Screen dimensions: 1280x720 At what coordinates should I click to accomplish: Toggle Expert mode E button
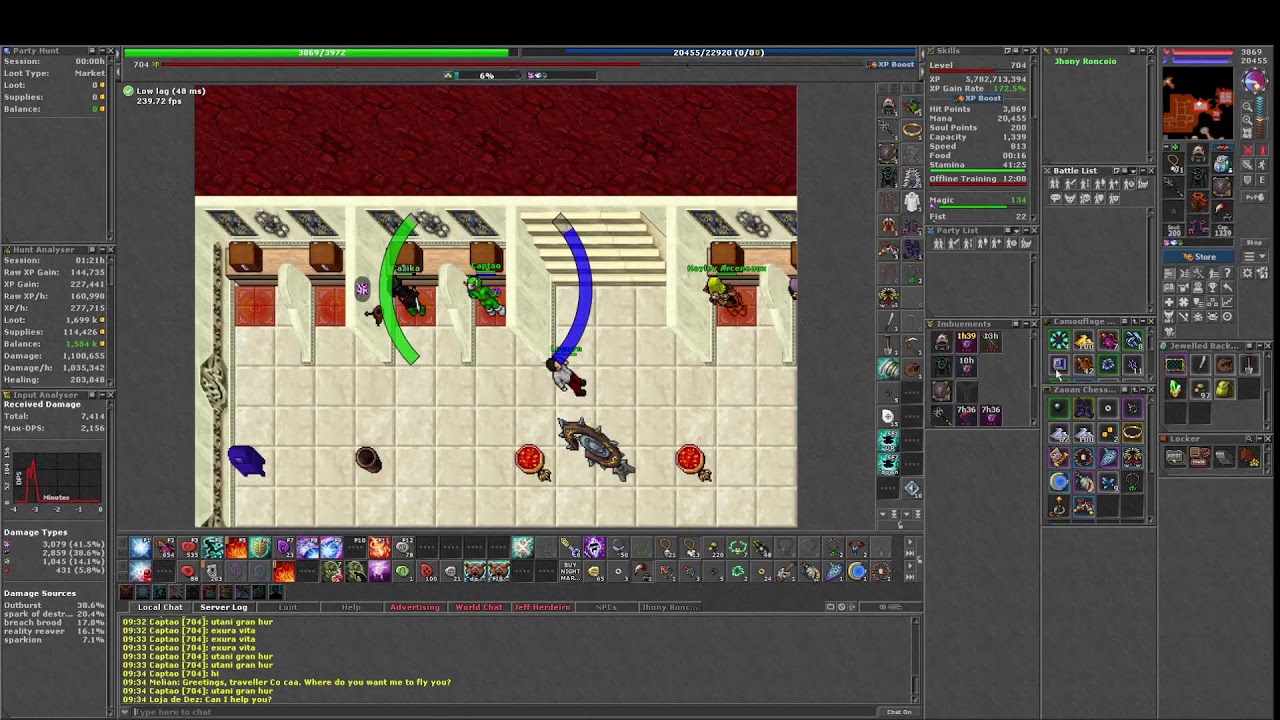(x=1262, y=180)
